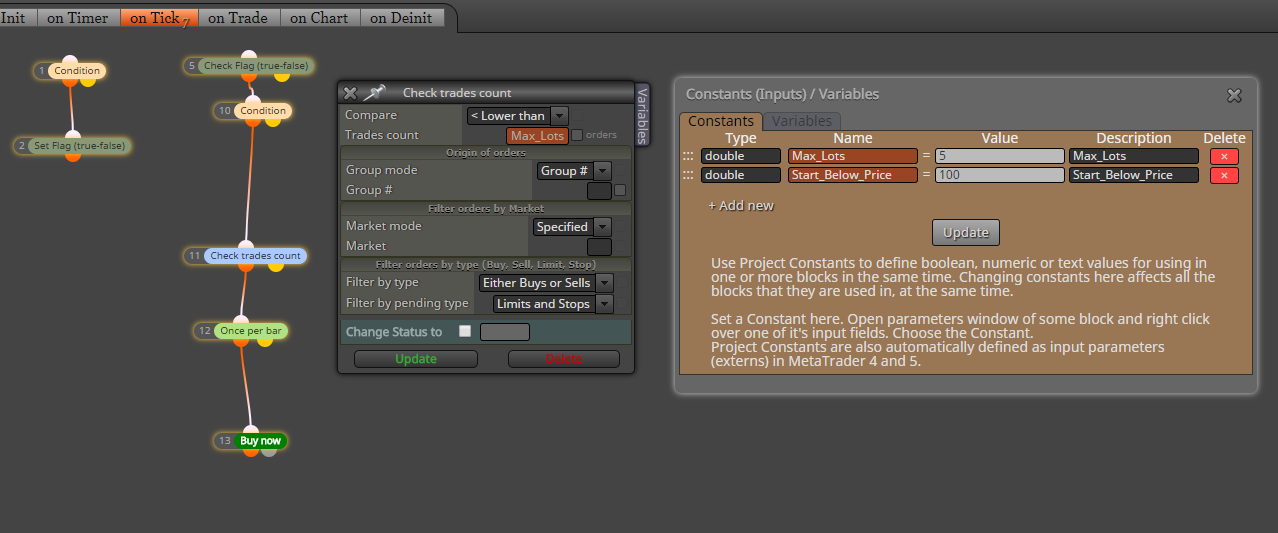Click yellow output of Check Flag block
Screen dimensions: 1278x533
point(281,75)
